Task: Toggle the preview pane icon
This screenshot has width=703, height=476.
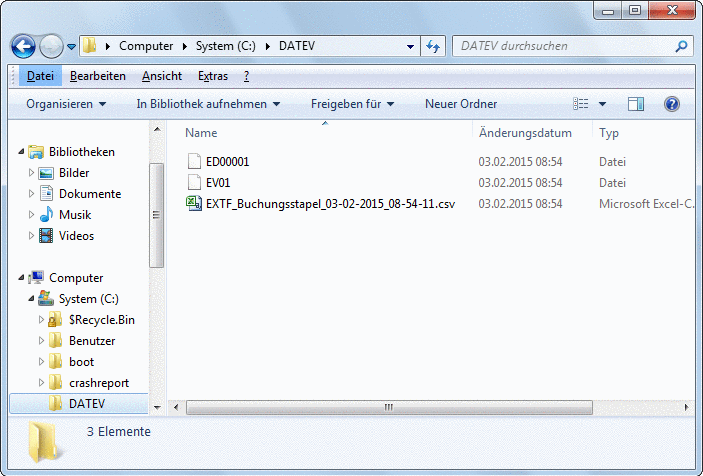Action: coord(636,104)
